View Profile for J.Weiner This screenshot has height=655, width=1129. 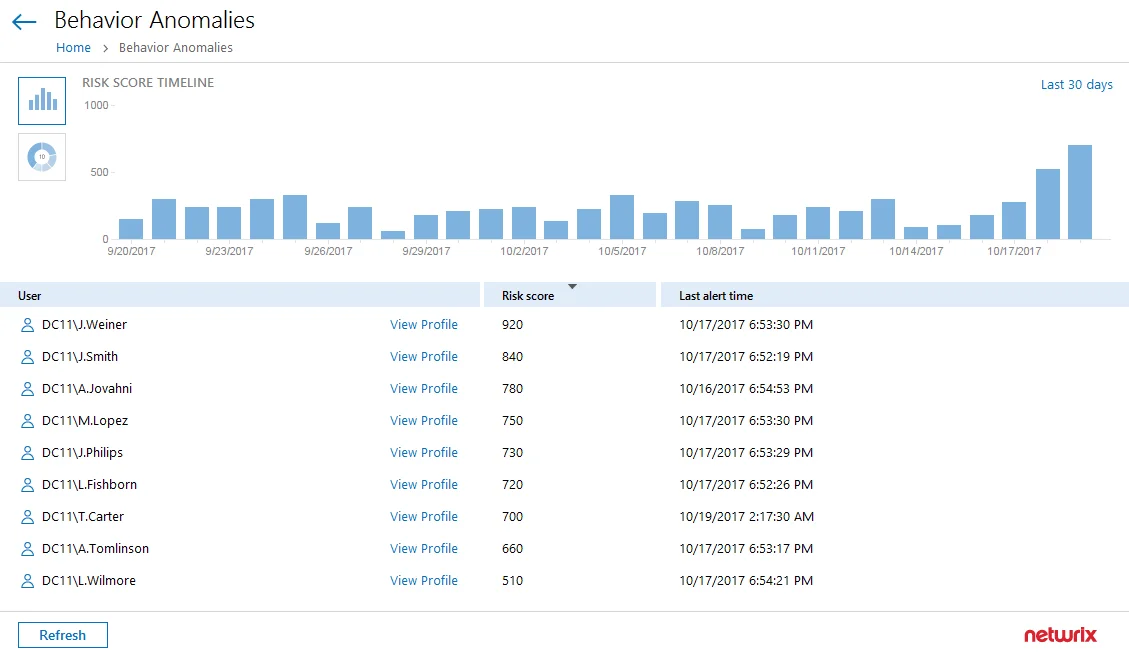(424, 325)
